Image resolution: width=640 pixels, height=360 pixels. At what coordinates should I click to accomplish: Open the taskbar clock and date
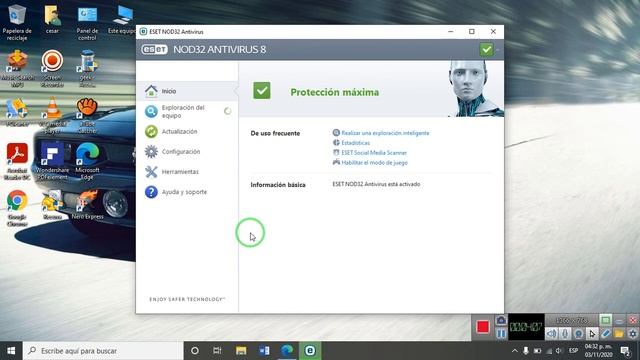point(598,351)
